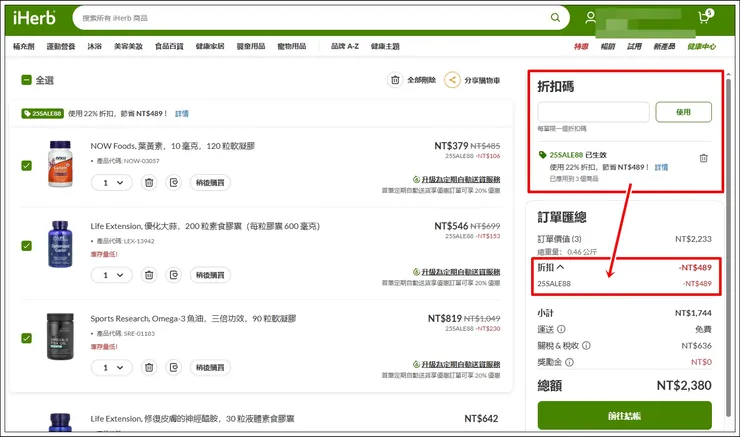Click the delete-all trash icon
740x437 pixels.
point(395,80)
